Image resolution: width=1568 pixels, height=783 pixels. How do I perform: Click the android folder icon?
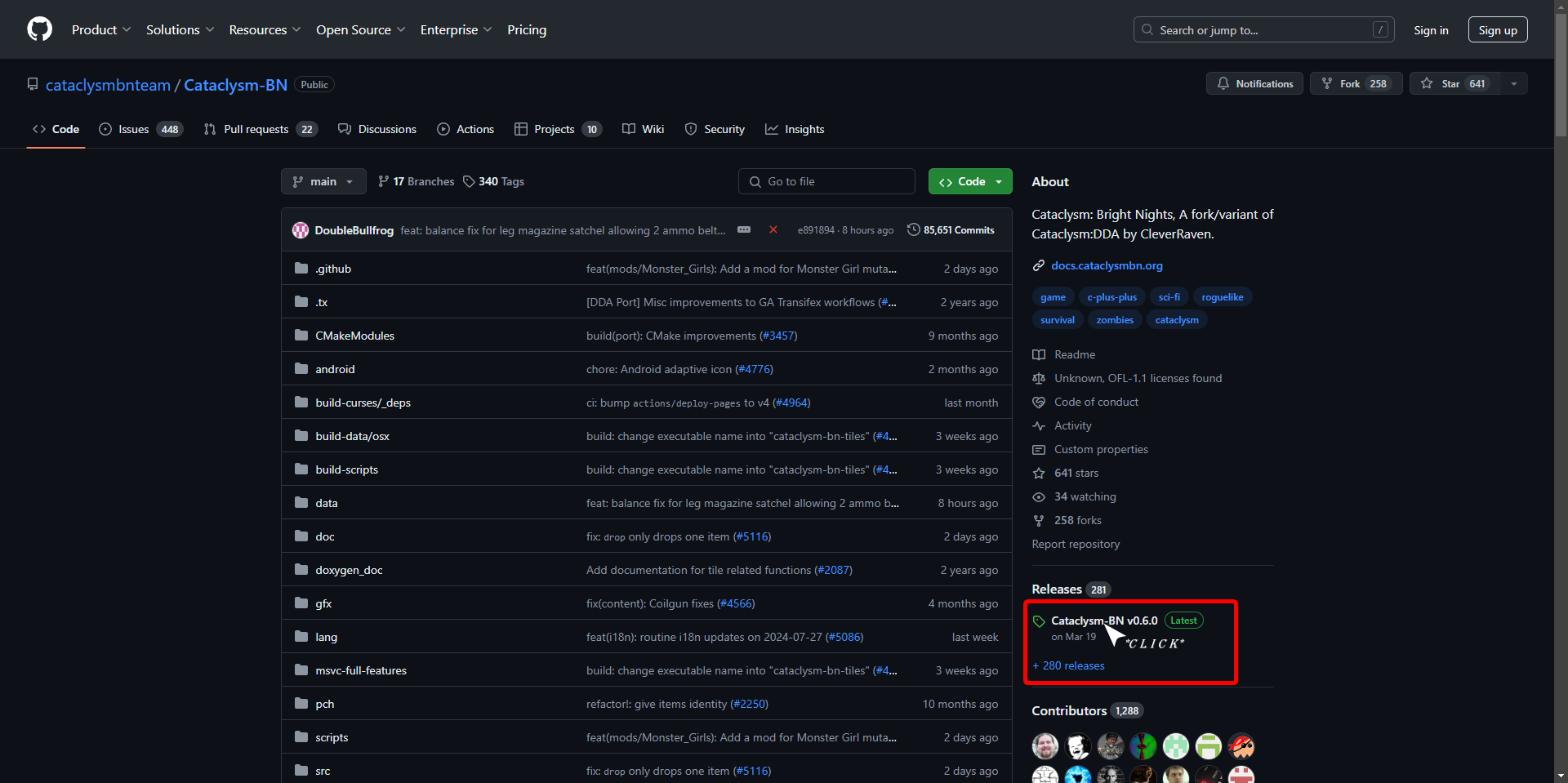pyautogui.click(x=301, y=369)
